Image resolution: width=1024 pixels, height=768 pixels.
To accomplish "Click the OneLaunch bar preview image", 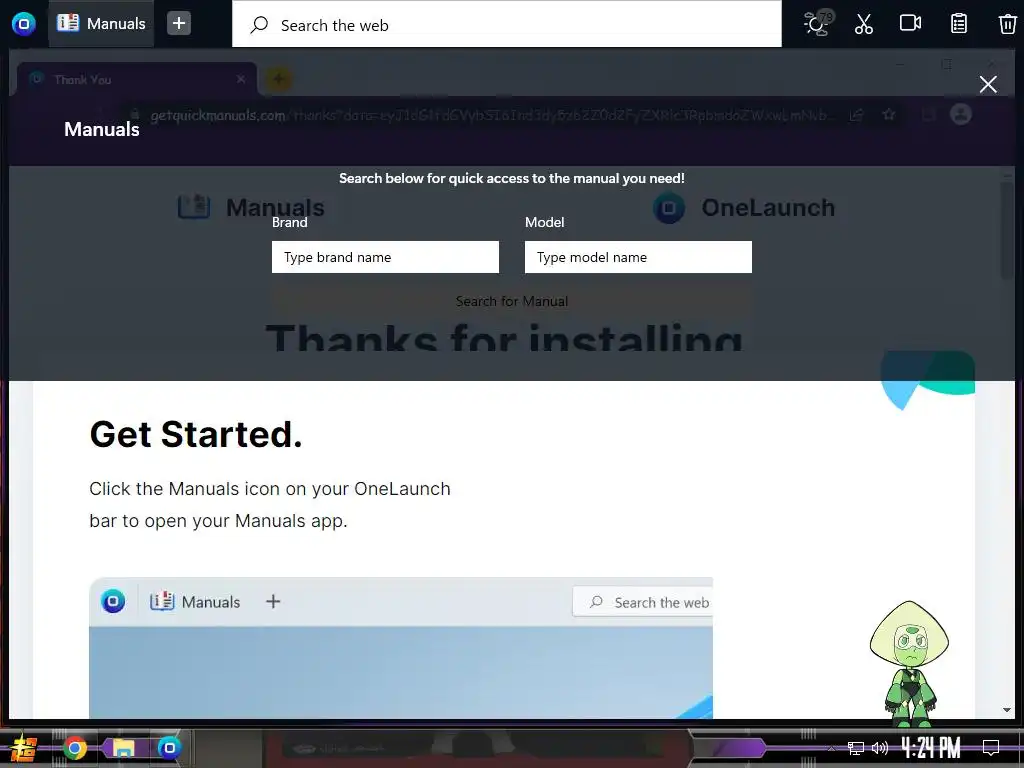I will point(401,648).
